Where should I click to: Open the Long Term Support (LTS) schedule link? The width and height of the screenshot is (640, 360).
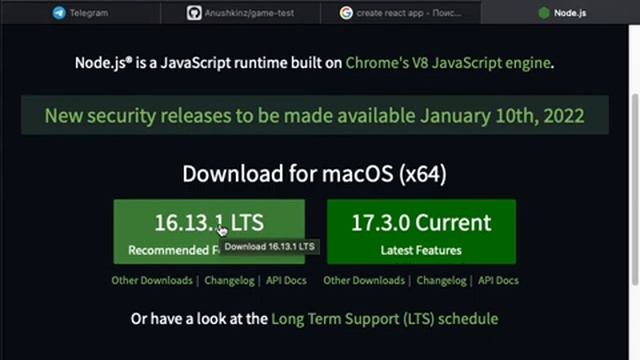pyautogui.click(x=384, y=319)
